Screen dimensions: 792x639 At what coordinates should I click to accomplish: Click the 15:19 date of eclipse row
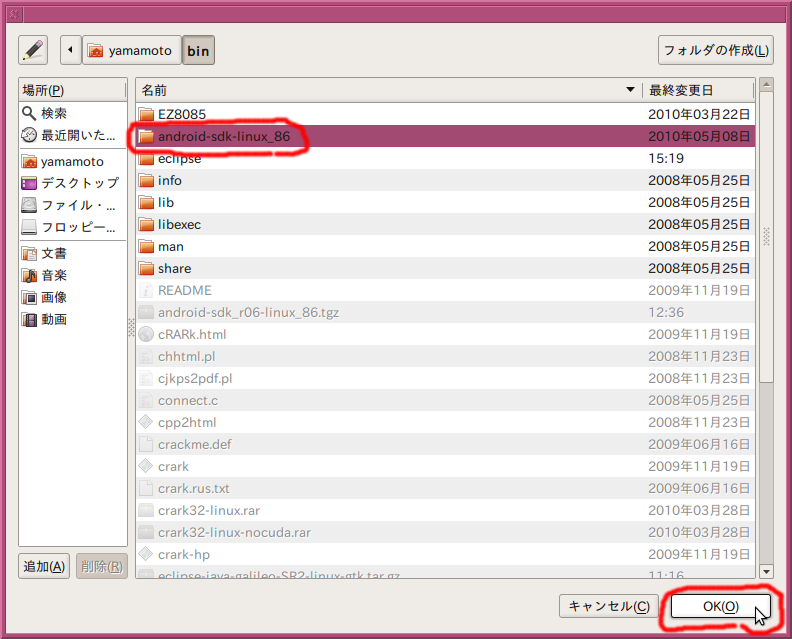pos(666,159)
